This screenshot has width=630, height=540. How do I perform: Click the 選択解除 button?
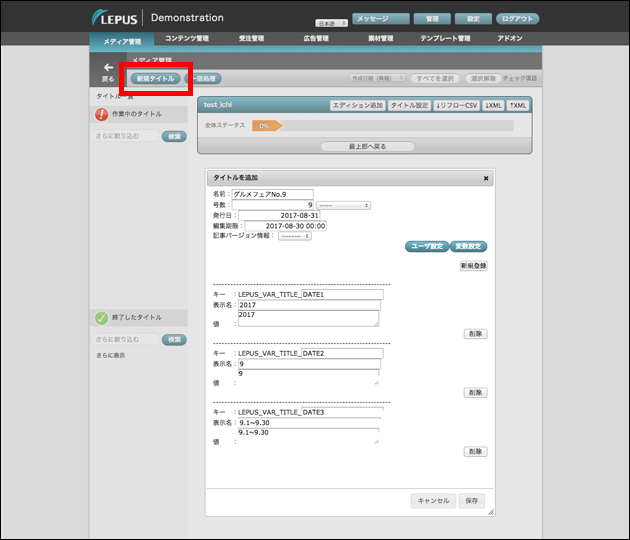(483, 78)
